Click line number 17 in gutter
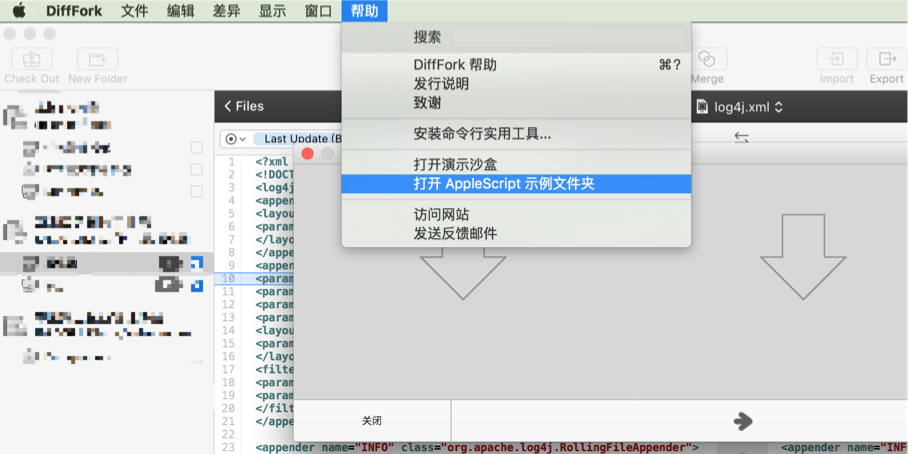 [228, 369]
